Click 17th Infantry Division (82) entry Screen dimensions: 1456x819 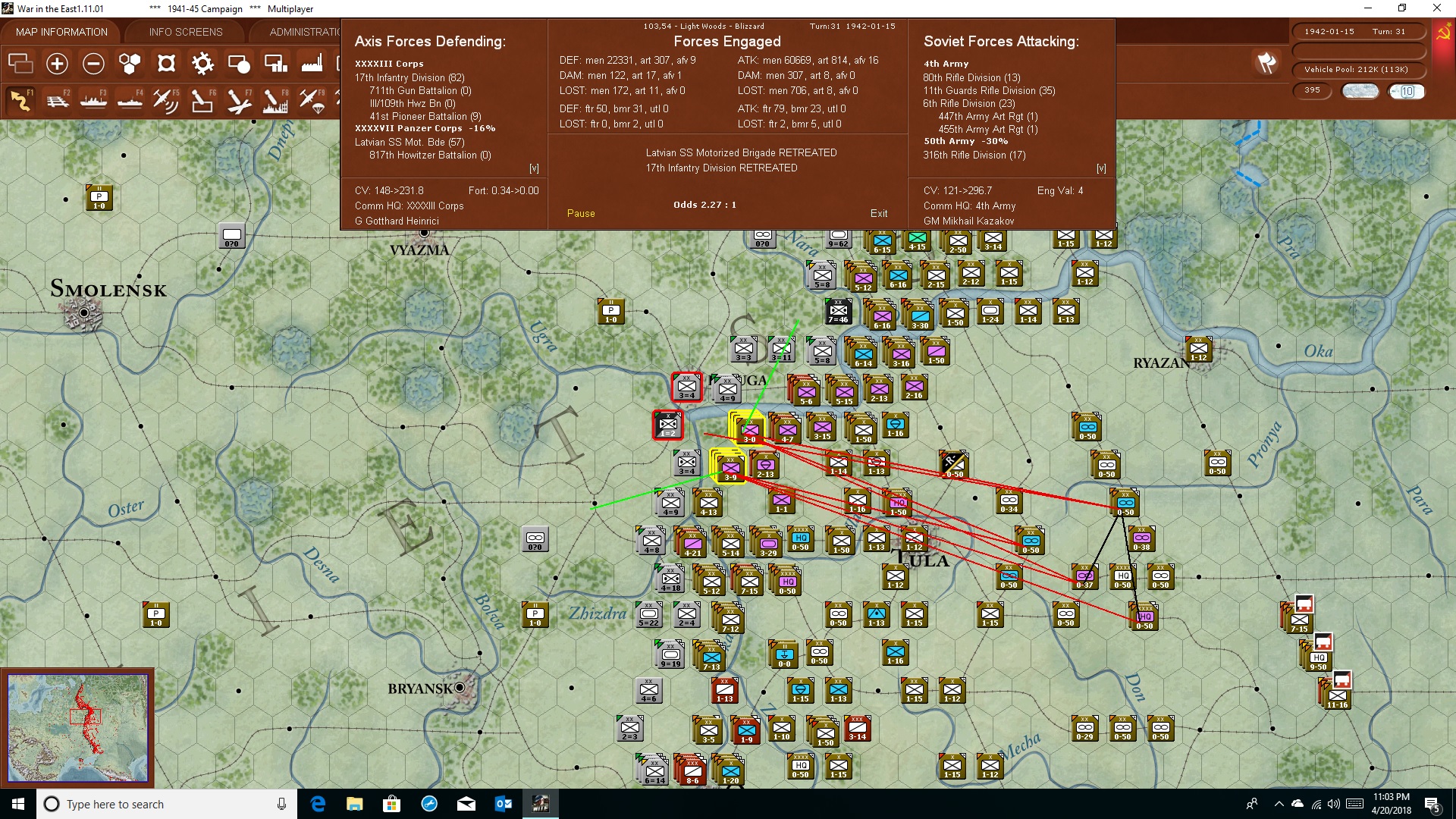pos(409,77)
